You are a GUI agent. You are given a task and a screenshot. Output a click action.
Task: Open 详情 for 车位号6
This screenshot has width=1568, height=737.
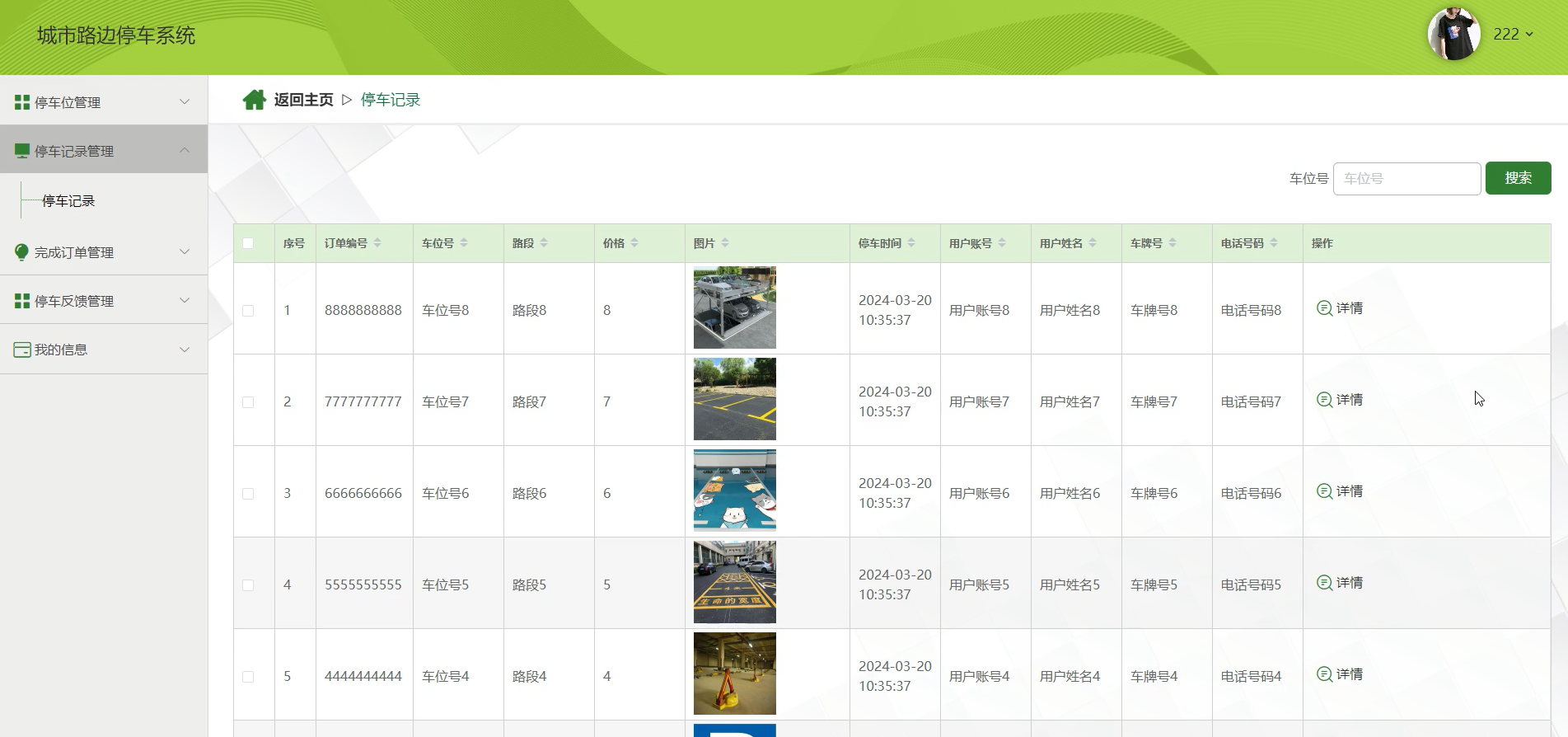1340,491
